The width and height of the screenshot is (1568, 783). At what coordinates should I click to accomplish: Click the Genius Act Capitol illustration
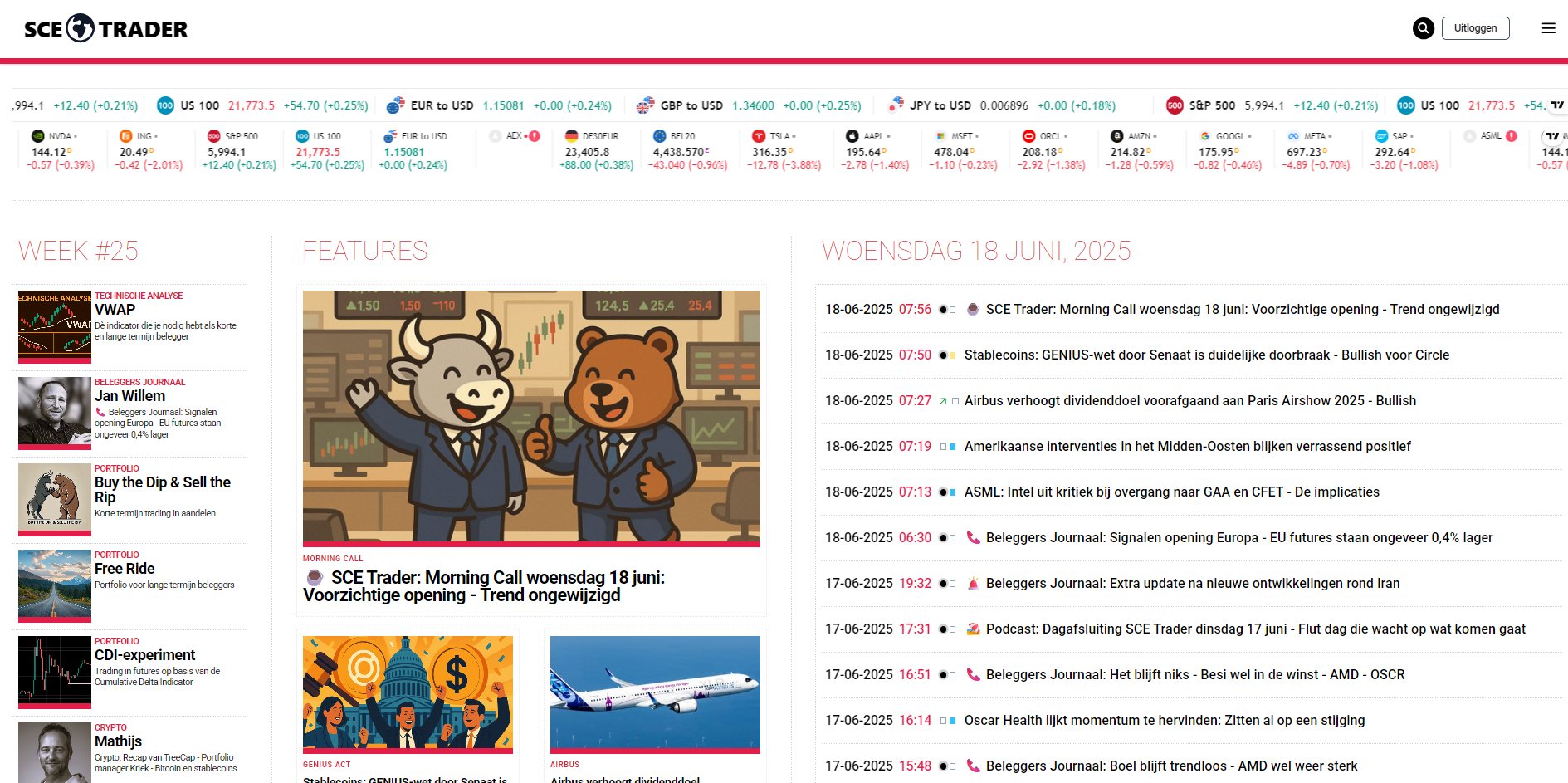pos(408,694)
